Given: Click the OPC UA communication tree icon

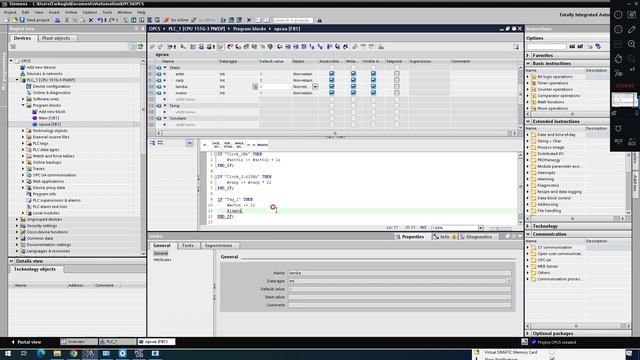Looking at the screenshot, I should tap(29, 175).
